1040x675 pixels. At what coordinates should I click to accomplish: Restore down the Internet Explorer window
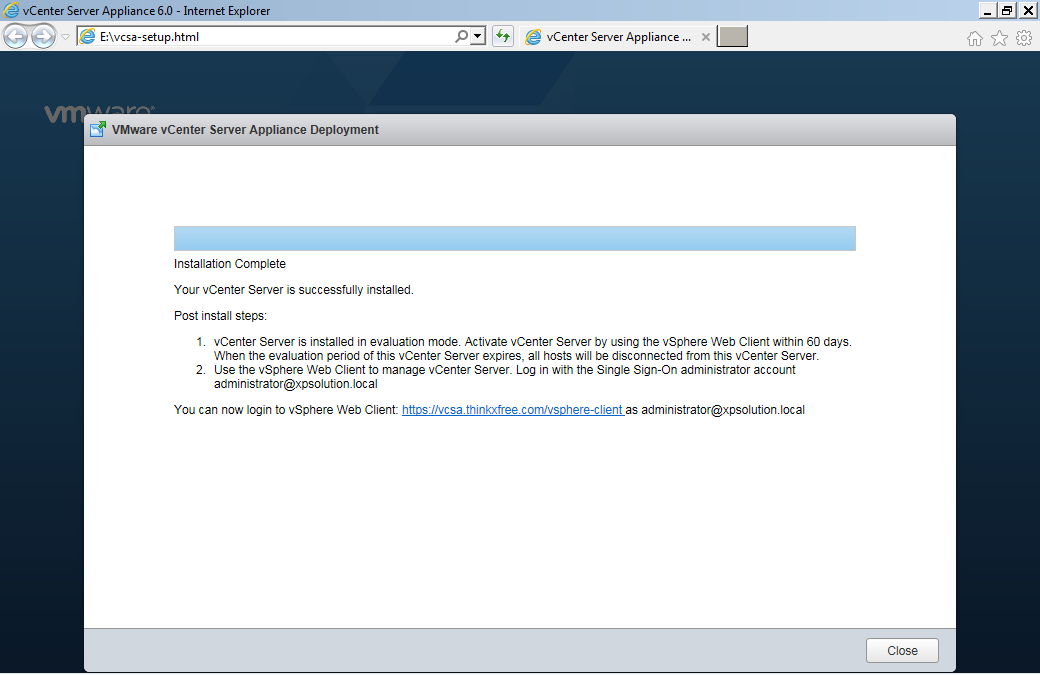point(1008,11)
